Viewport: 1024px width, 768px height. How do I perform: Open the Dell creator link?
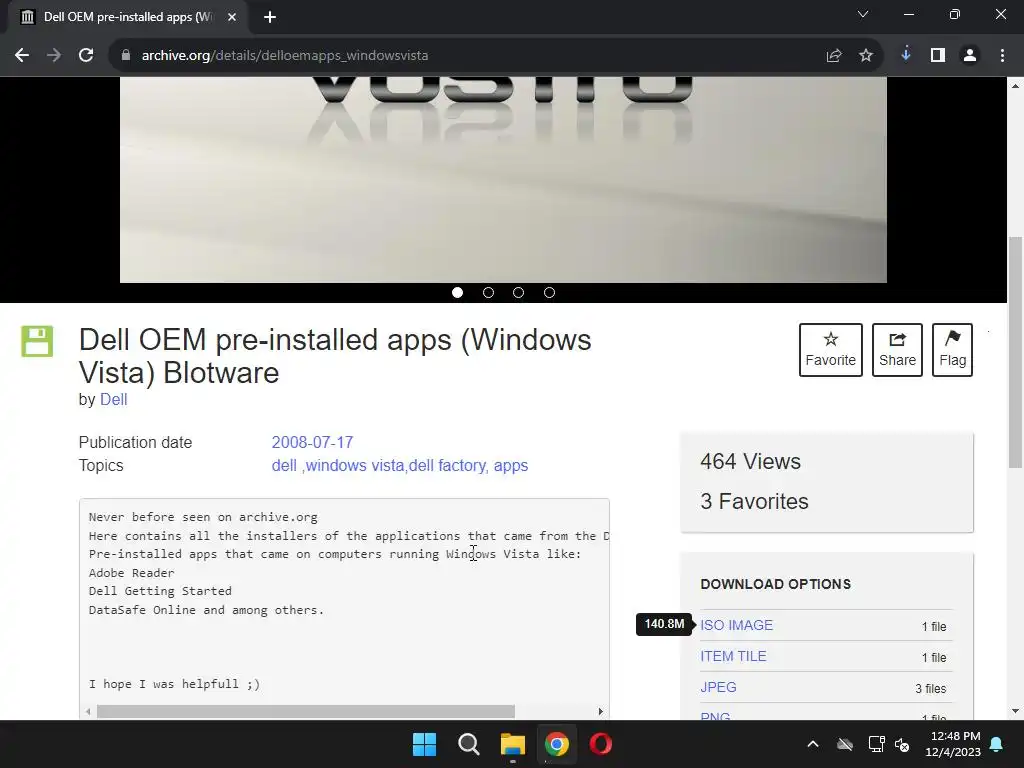coord(114,400)
